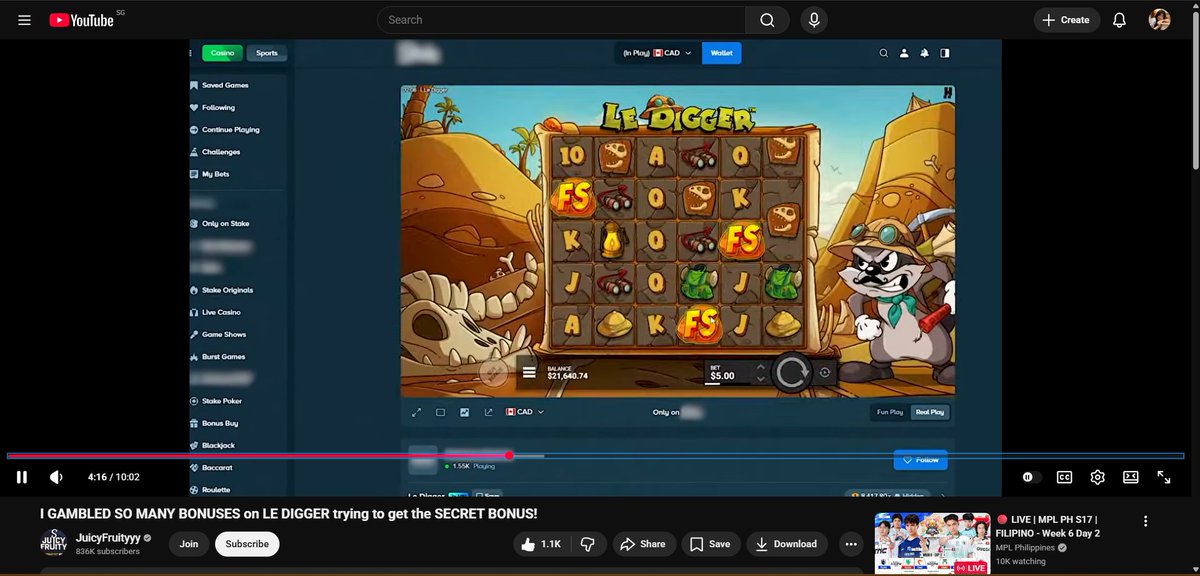Click game fullscreen expand arrows icon
Screen dimensions: 1200x576
[x=416, y=412]
